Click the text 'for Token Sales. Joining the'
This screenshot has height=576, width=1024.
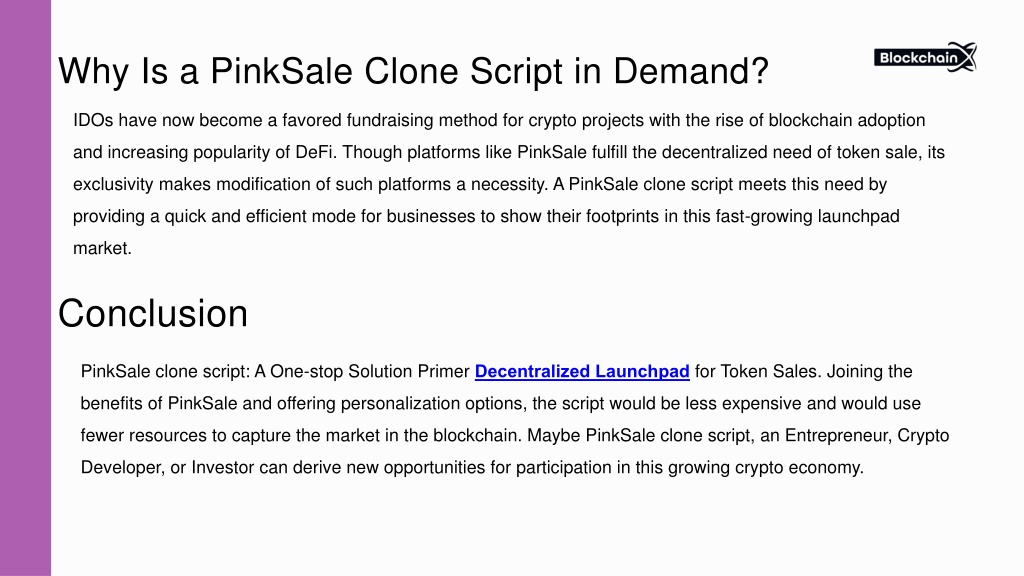click(x=803, y=372)
